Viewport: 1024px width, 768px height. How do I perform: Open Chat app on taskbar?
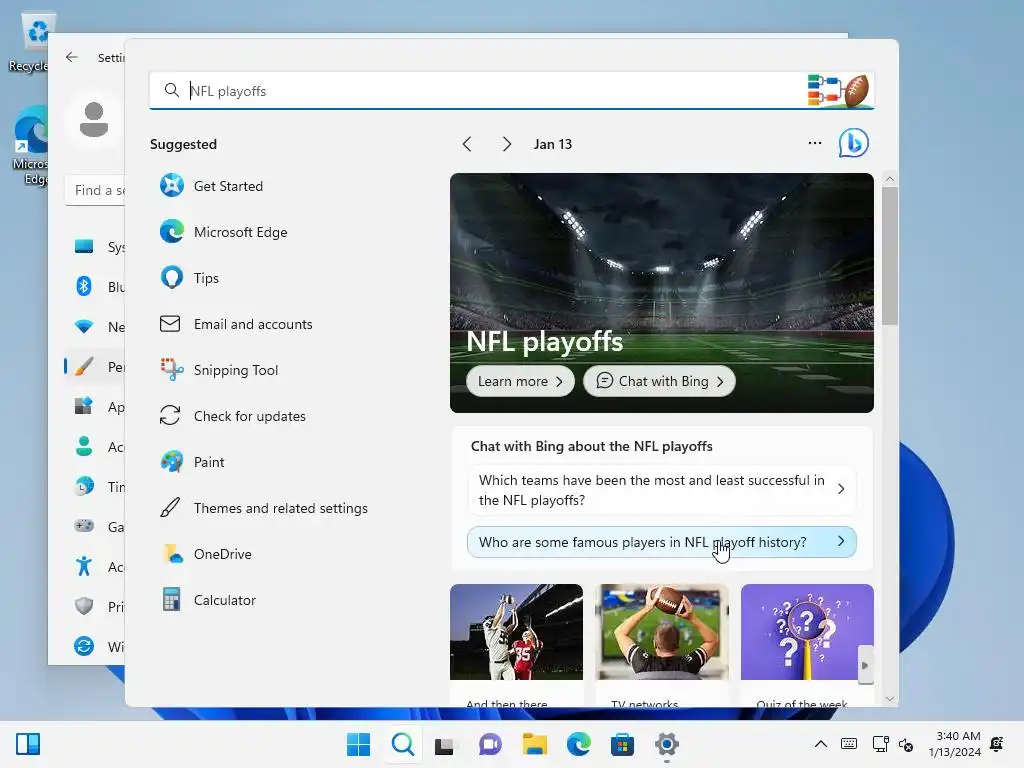[x=490, y=744]
